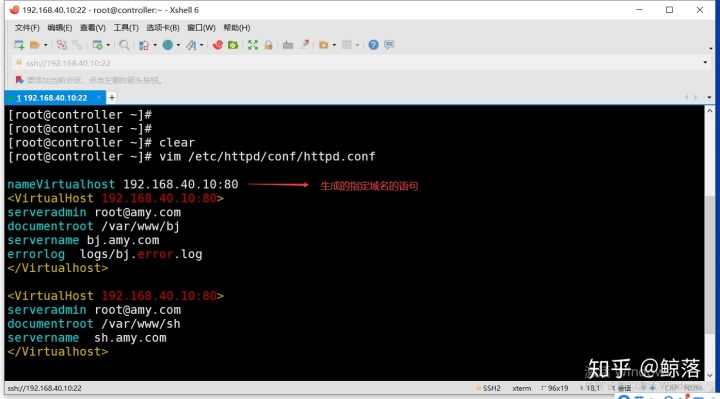
Task: Click the vim /etc/httpd/conf/httpd.conf command line
Action: pos(191,157)
